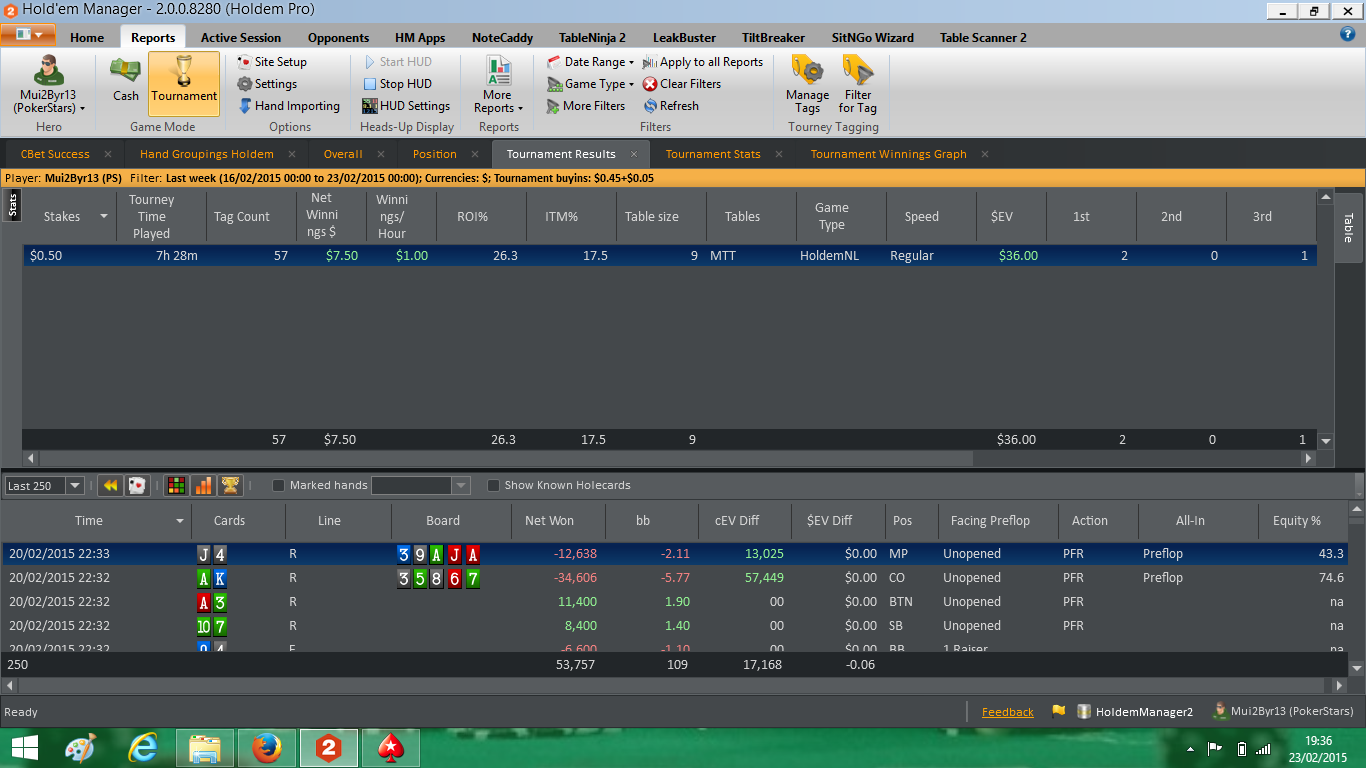Viewport: 1366px width, 768px height.
Task: Open the Active Session ribbon tab
Action: [241, 38]
